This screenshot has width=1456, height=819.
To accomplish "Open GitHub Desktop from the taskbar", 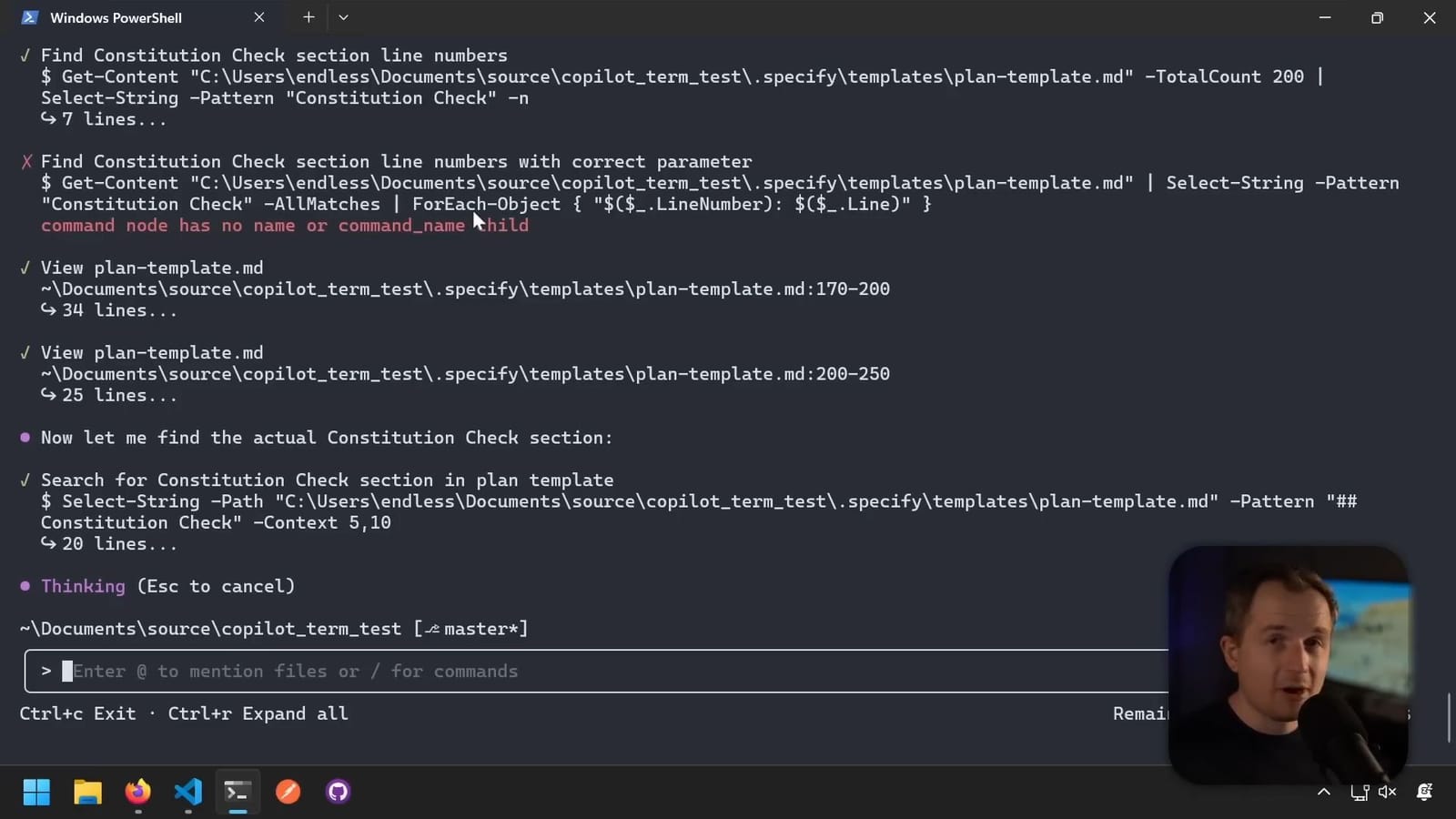I will tap(337, 792).
